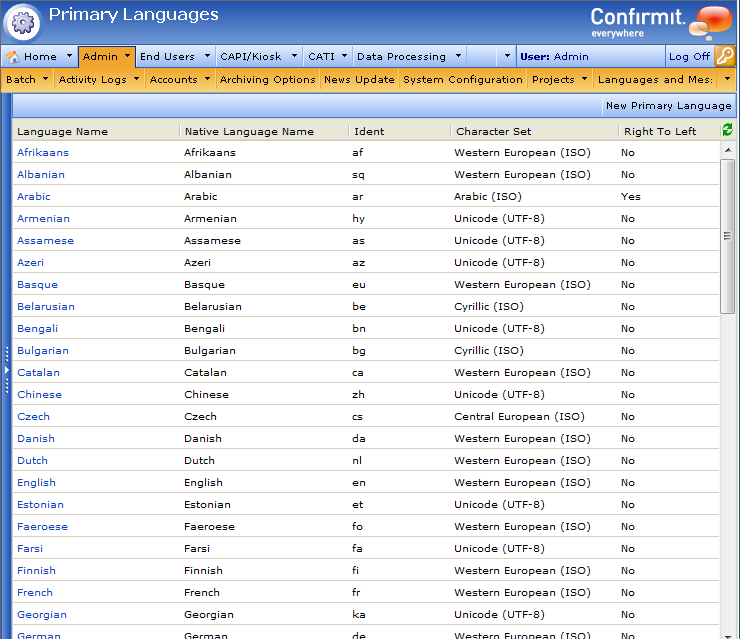Viewport: 740px width, 639px height.
Task: Open the Accounts submenu arrow
Action: (207, 78)
